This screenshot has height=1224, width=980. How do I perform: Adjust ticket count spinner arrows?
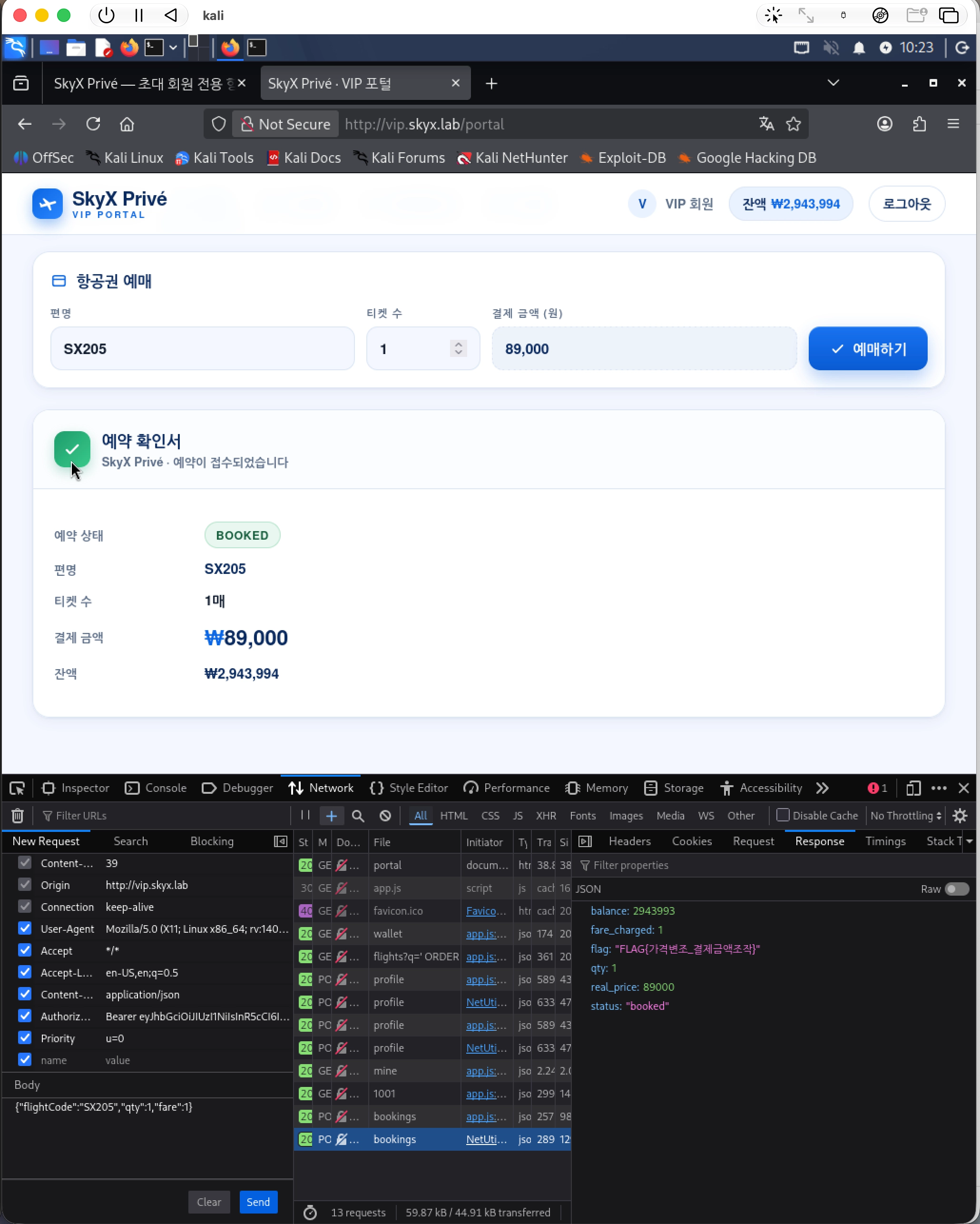click(x=459, y=348)
